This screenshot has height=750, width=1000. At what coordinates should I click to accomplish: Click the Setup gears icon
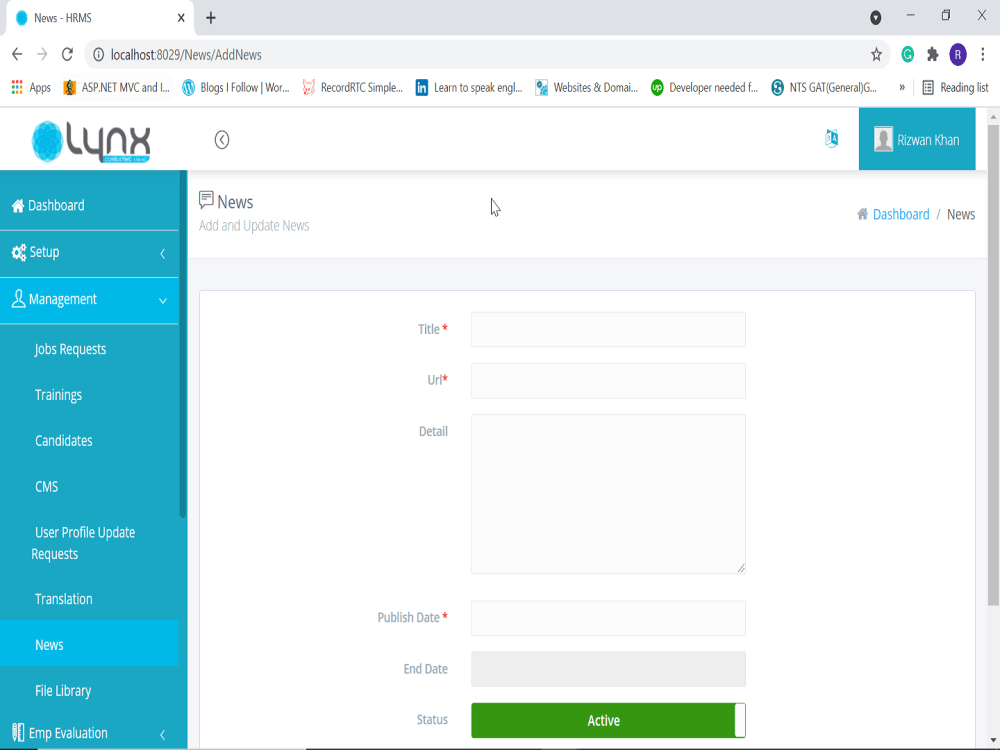(19, 253)
